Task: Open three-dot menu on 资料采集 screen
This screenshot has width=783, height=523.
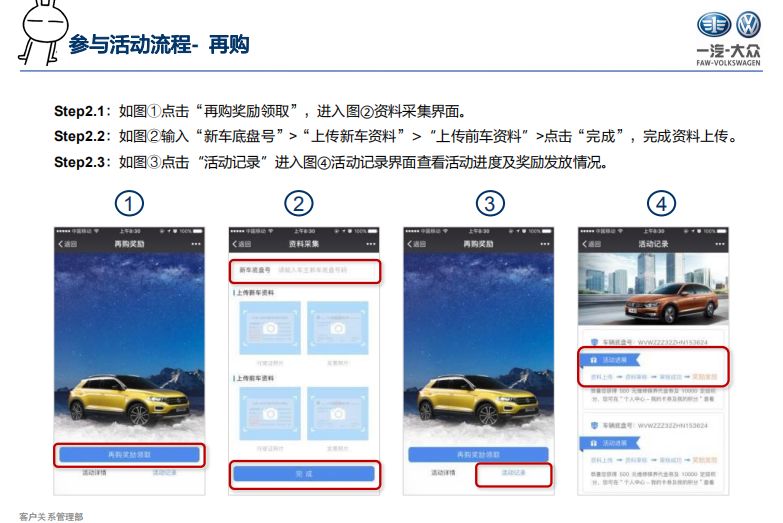Action: 371,244
